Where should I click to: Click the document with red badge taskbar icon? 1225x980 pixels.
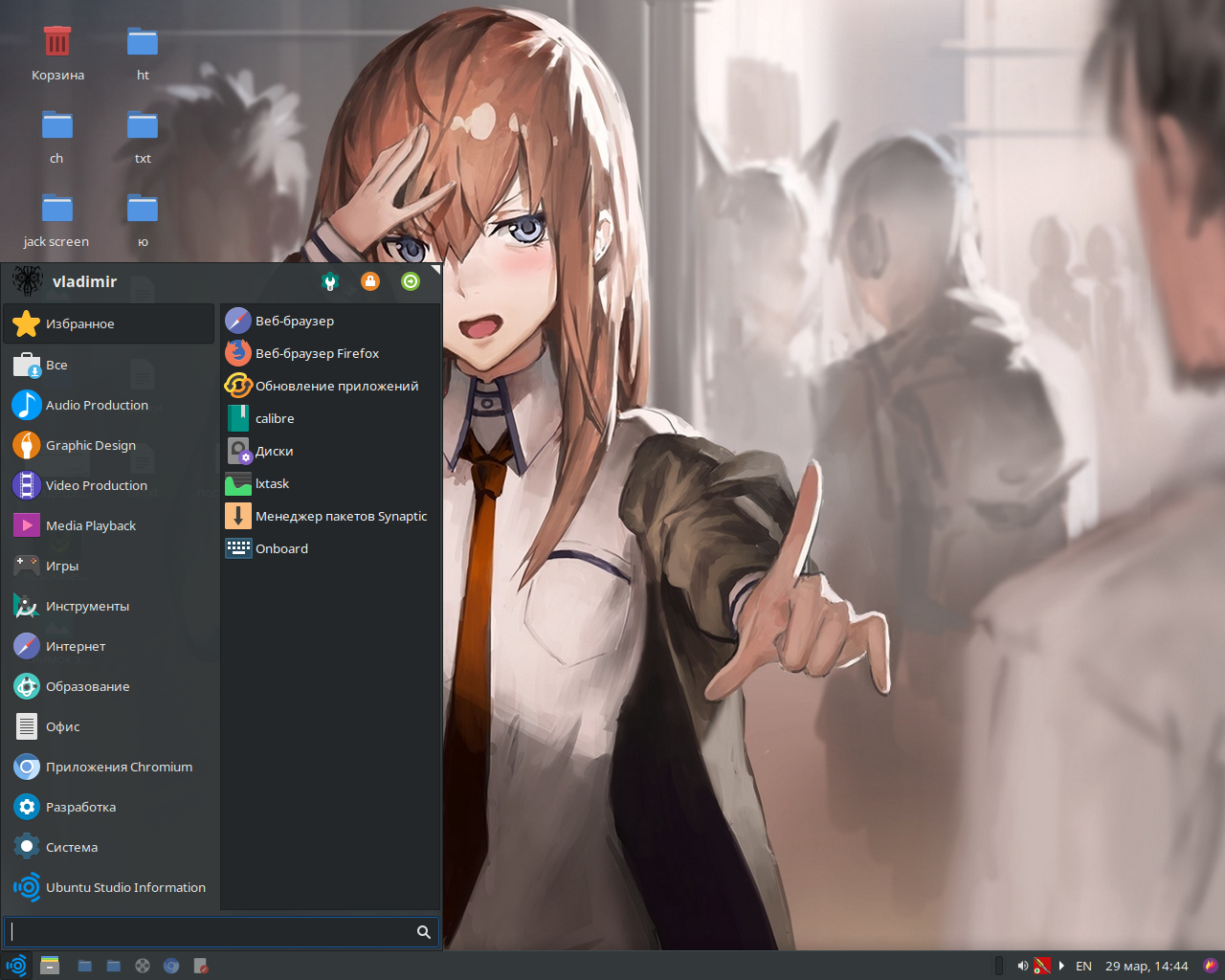[x=200, y=966]
